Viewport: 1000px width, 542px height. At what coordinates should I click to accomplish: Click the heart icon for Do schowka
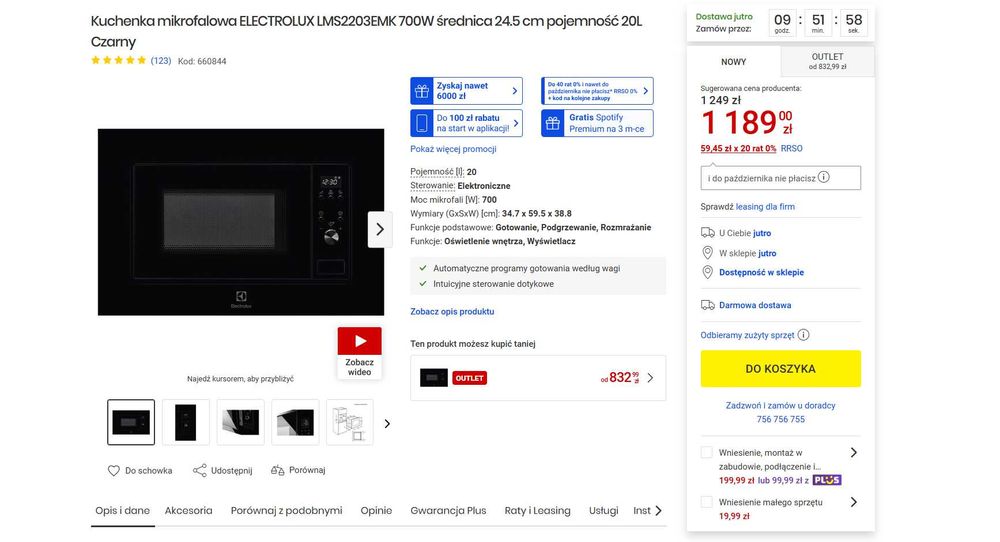point(114,471)
